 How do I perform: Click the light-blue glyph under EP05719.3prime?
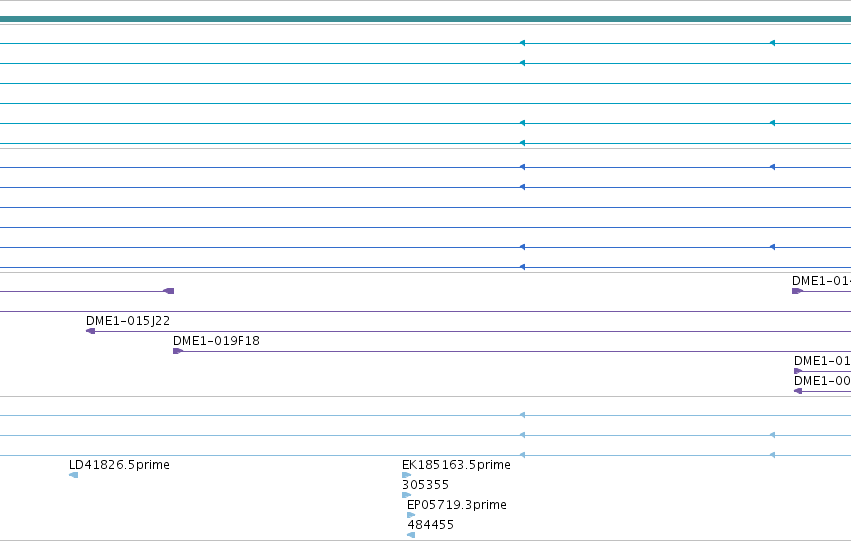(411, 515)
